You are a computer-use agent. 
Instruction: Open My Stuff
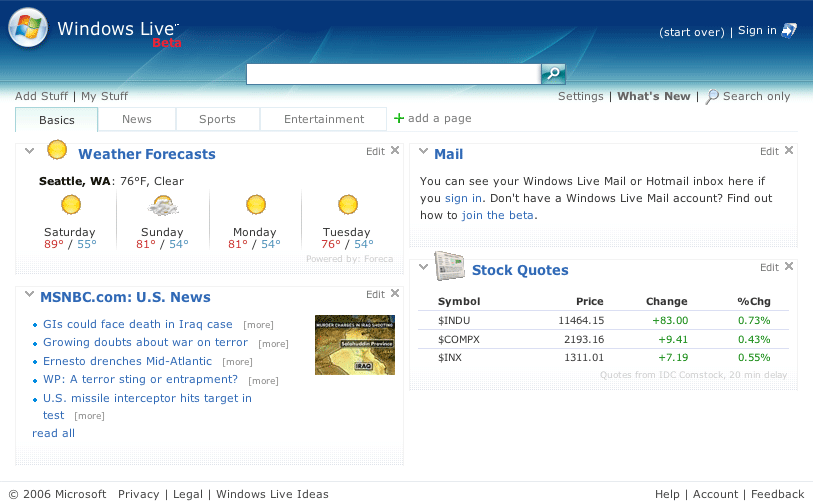tap(104, 96)
